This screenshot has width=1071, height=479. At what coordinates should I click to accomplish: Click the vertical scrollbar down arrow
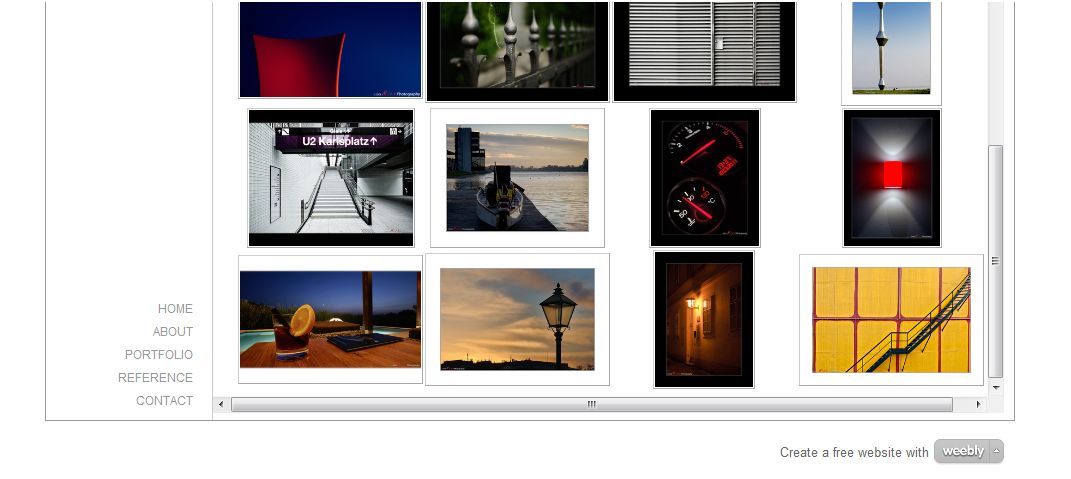tap(995, 387)
